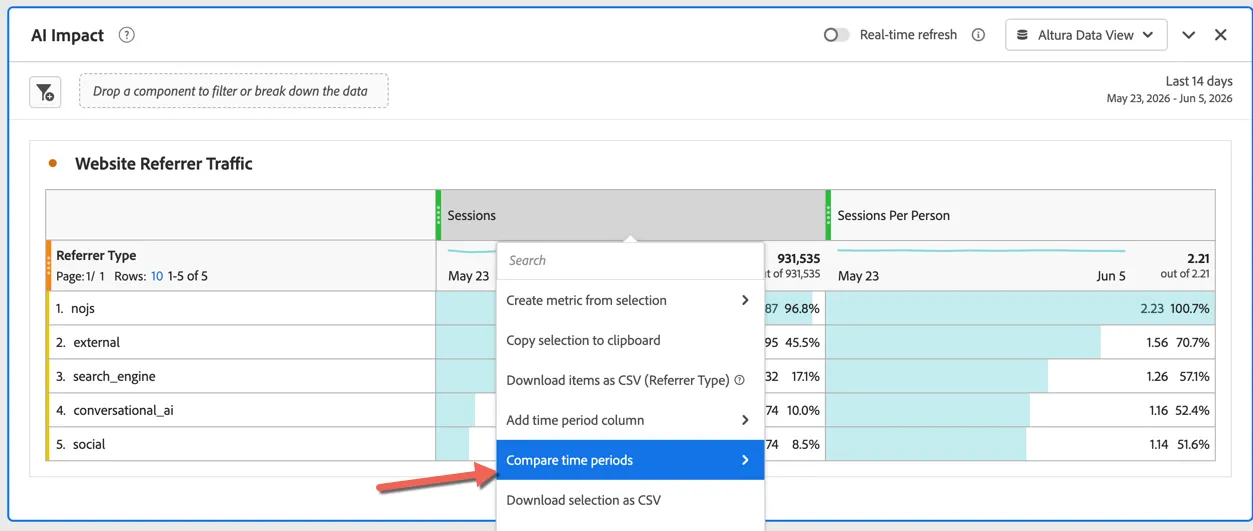Collapse the panel with the chevron icon

(x=1188, y=35)
